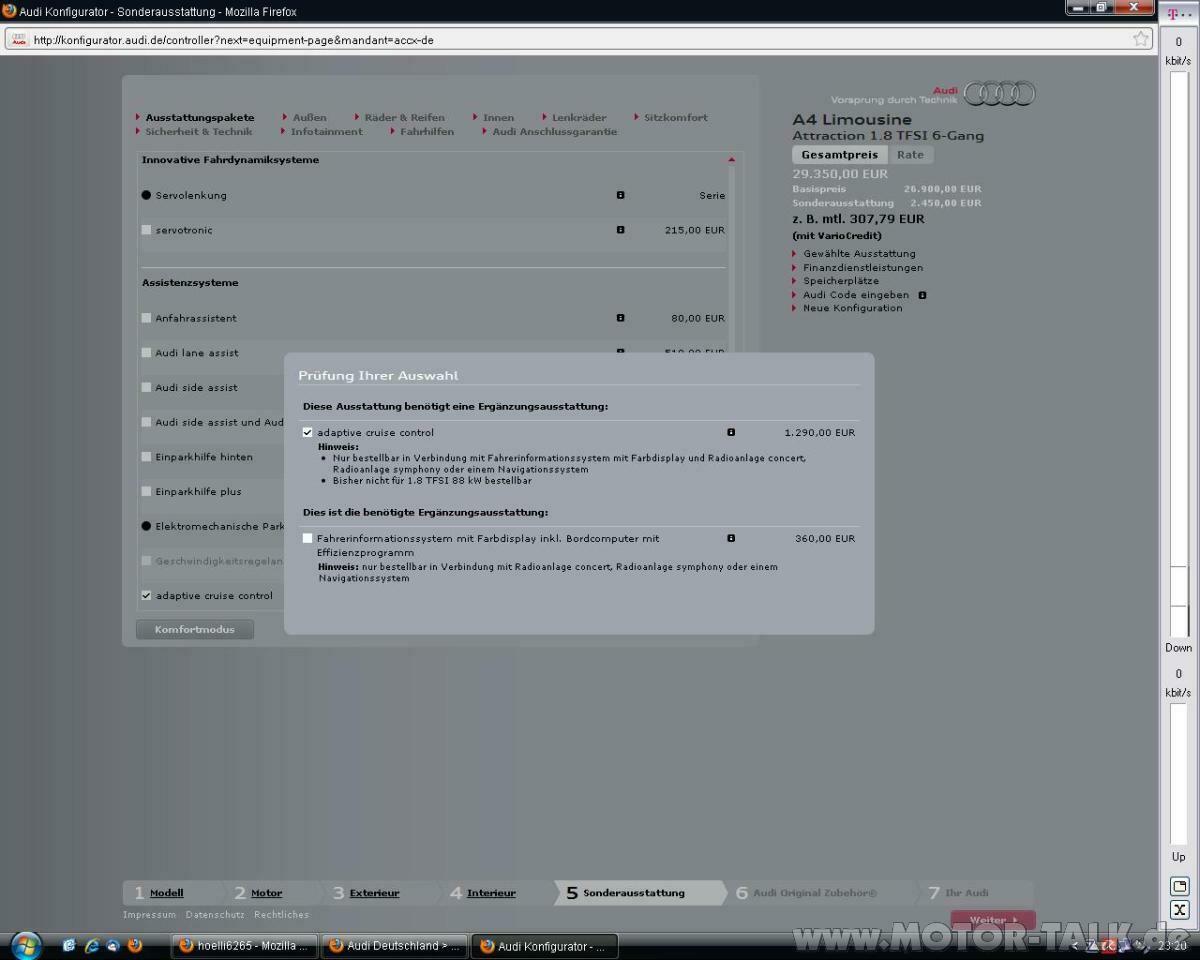This screenshot has width=1200, height=960.
Task: Enable the Anfahrassistent option
Action: (146, 318)
